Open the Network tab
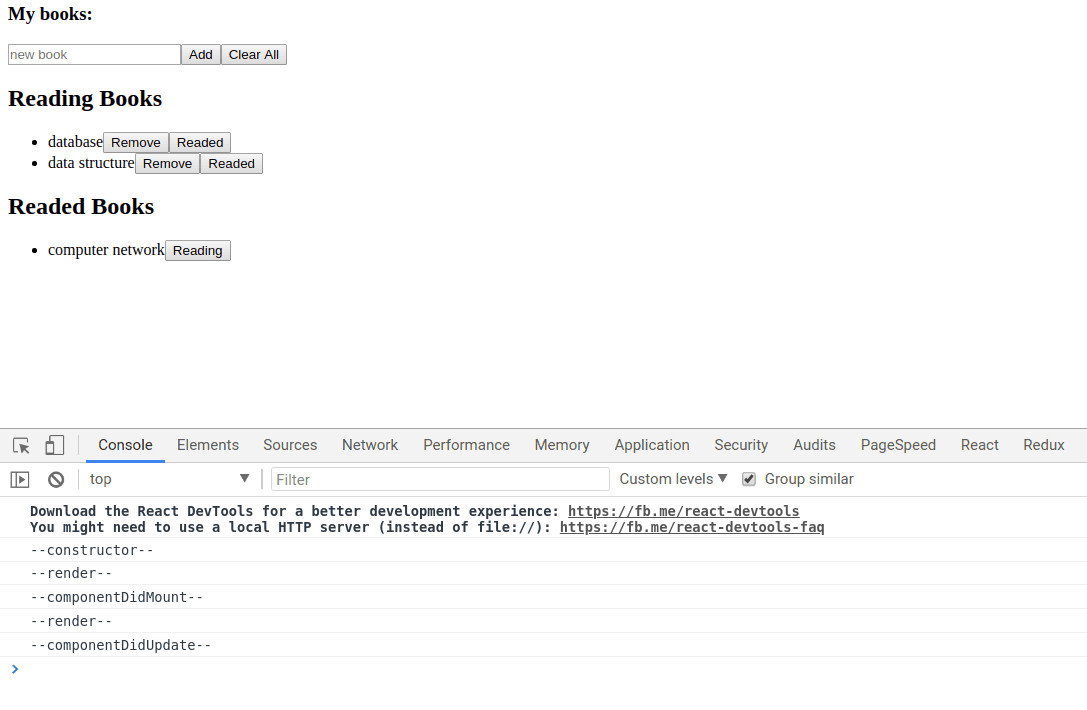The image size is (1087, 710). coord(370,445)
